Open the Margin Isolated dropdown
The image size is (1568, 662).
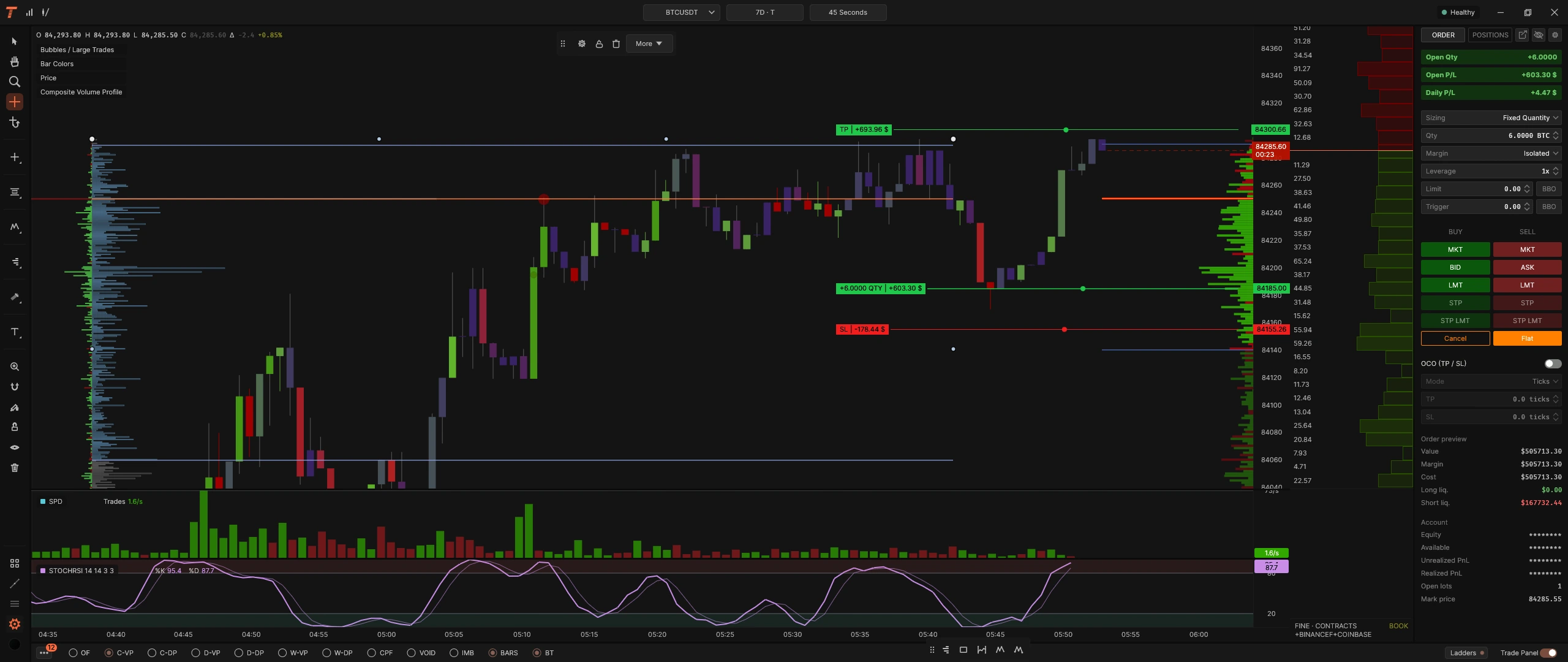(x=1491, y=153)
